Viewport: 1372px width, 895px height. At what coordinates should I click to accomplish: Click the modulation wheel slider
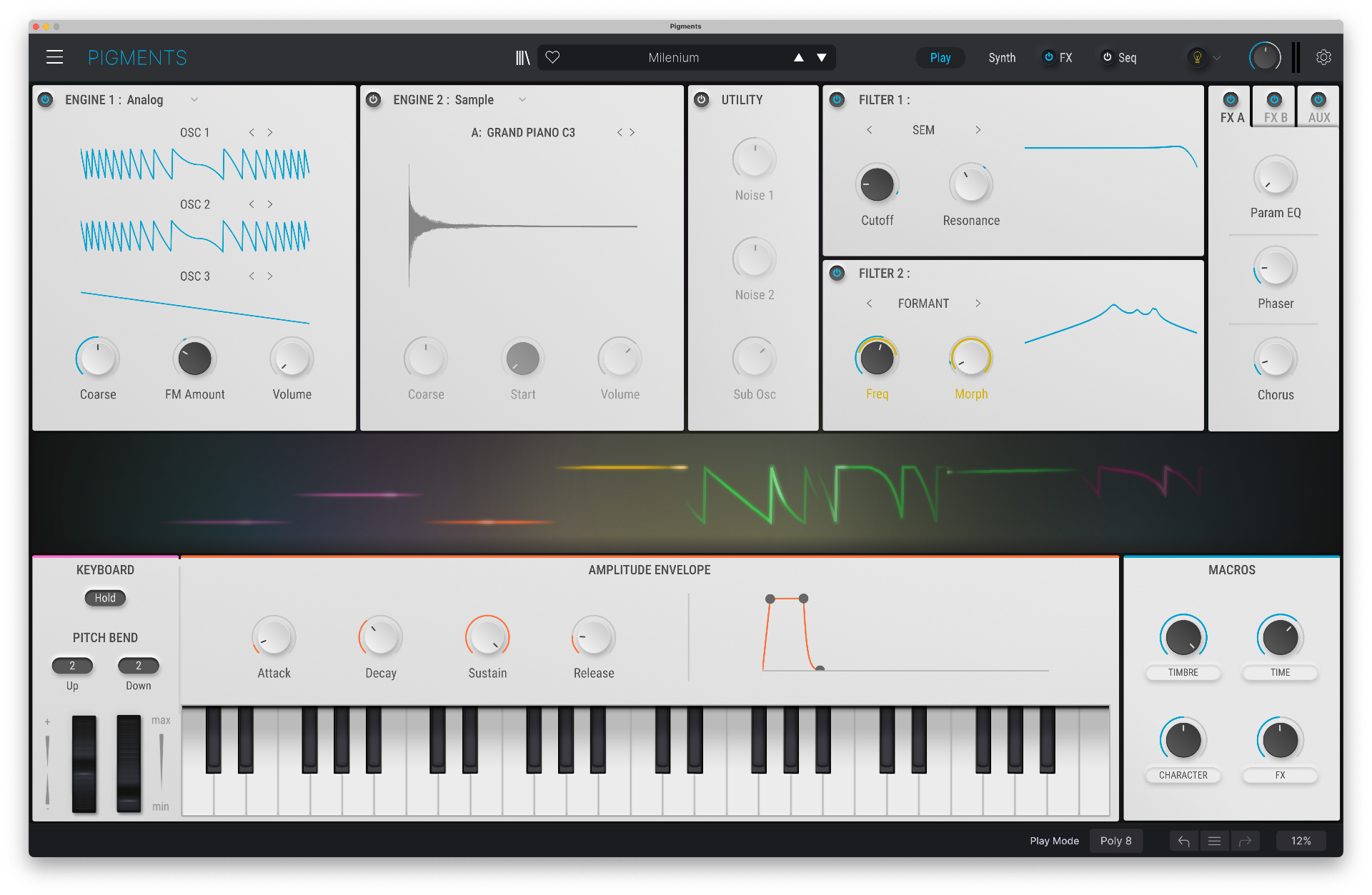click(x=129, y=764)
